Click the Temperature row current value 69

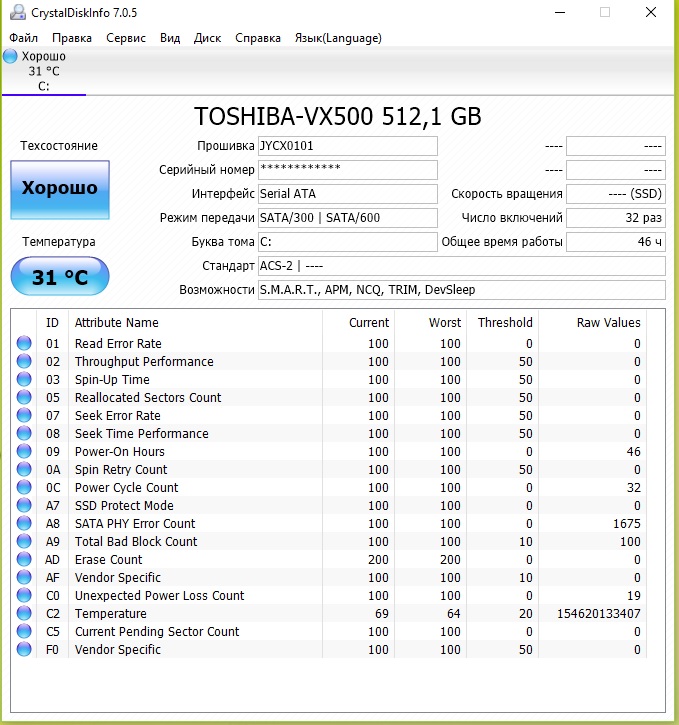pyautogui.click(x=382, y=614)
